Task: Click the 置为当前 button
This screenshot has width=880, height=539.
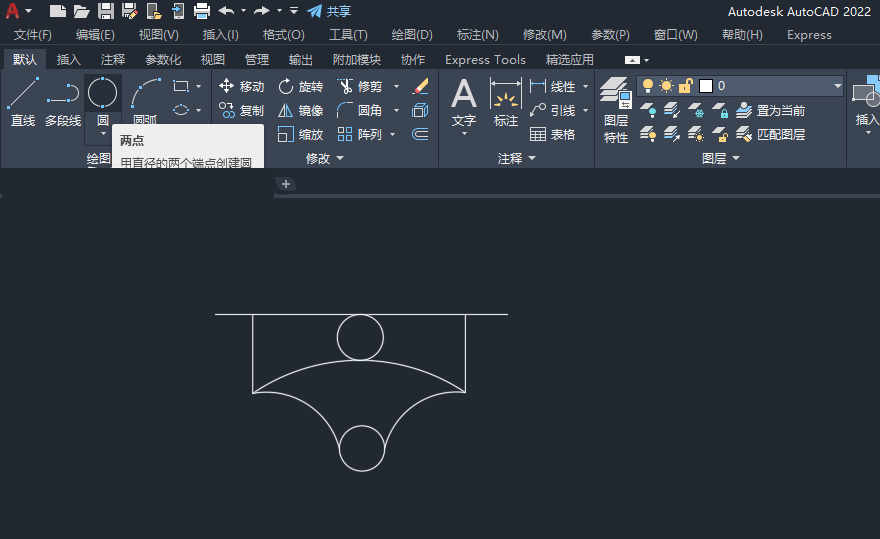Action: (770, 110)
